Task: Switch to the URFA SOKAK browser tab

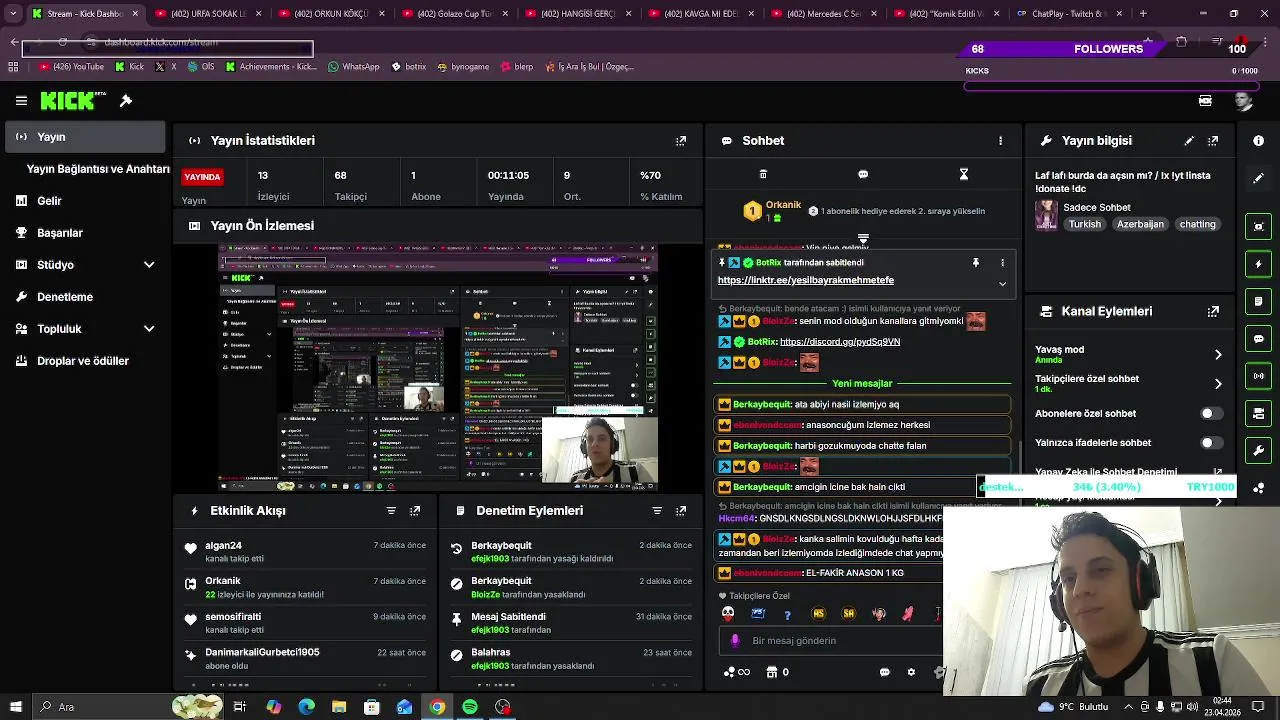Action: pos(207,14)
